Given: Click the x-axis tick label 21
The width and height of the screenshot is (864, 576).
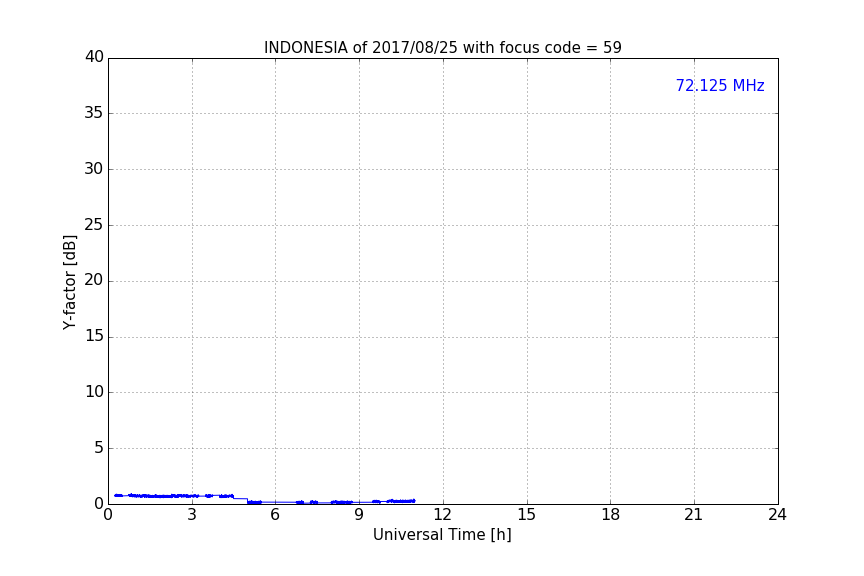Looking at the screenshot, I should (694, 515).
